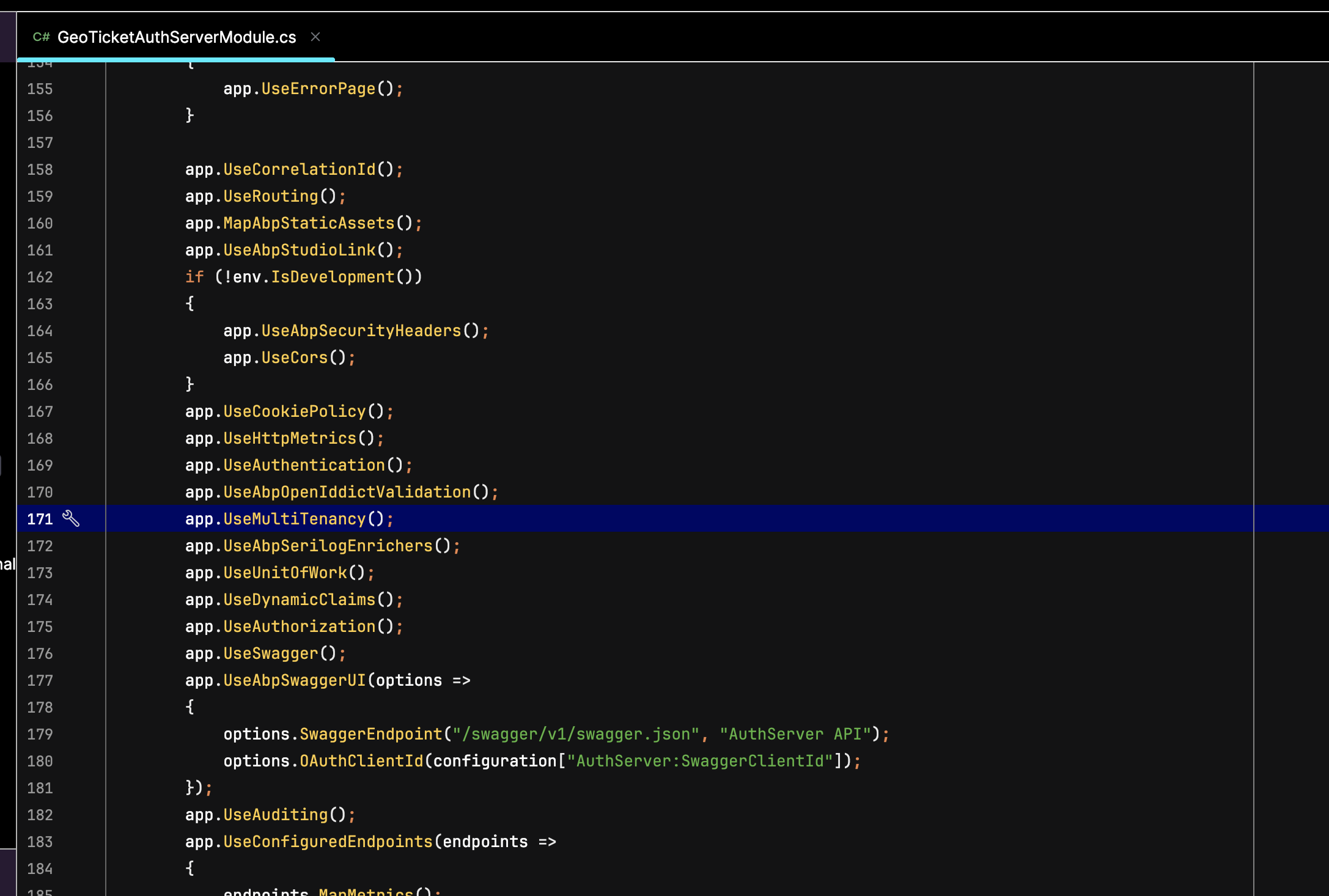Viewport: 1329px width, 896px height.
Task: Click line number 157 in gutter
Action: coord(40,142)
